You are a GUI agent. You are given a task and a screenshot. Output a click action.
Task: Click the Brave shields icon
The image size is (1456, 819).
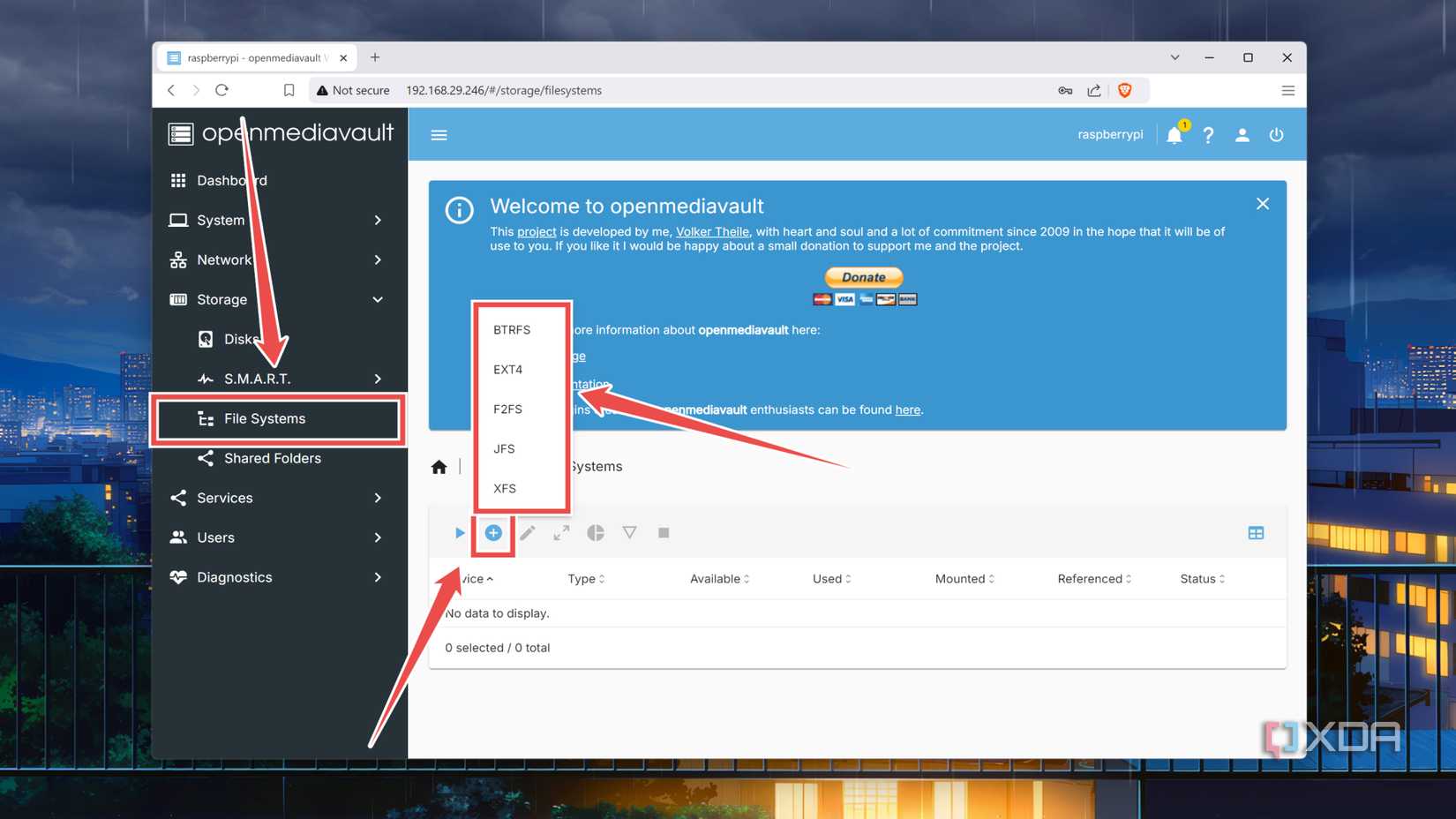point(1125,90)
